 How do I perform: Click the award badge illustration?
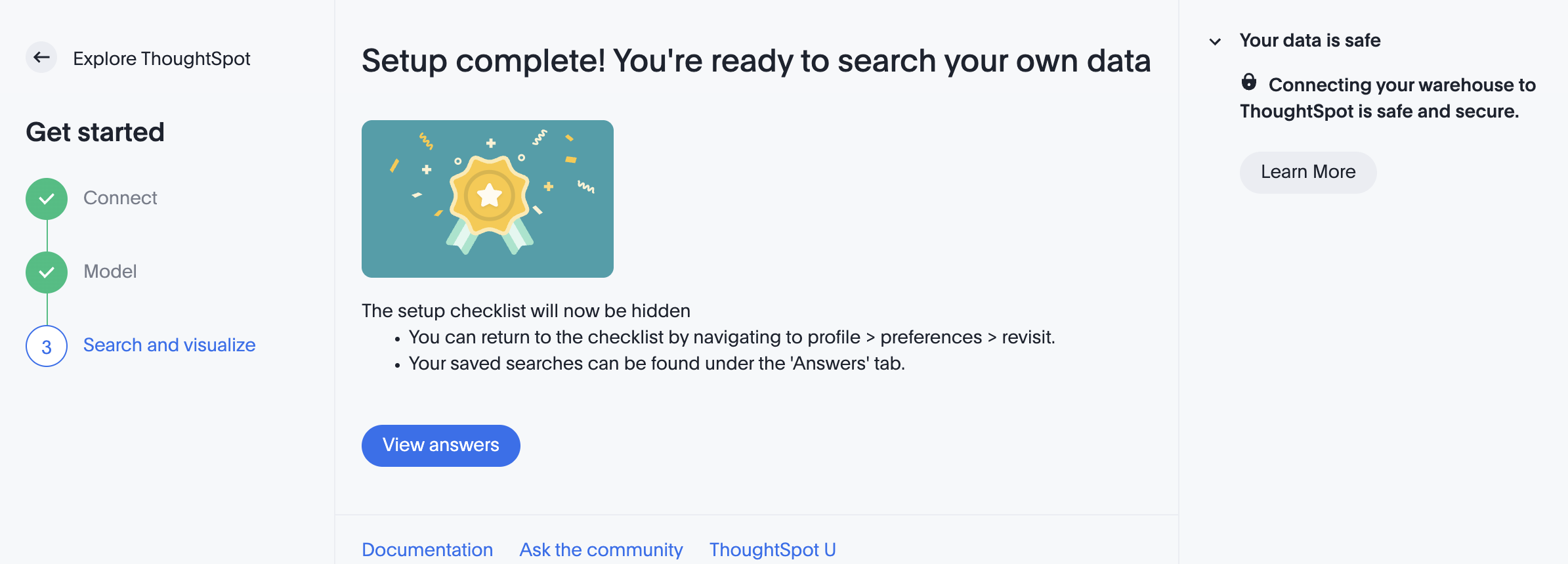pyautogui.click(x=488, y=199)
